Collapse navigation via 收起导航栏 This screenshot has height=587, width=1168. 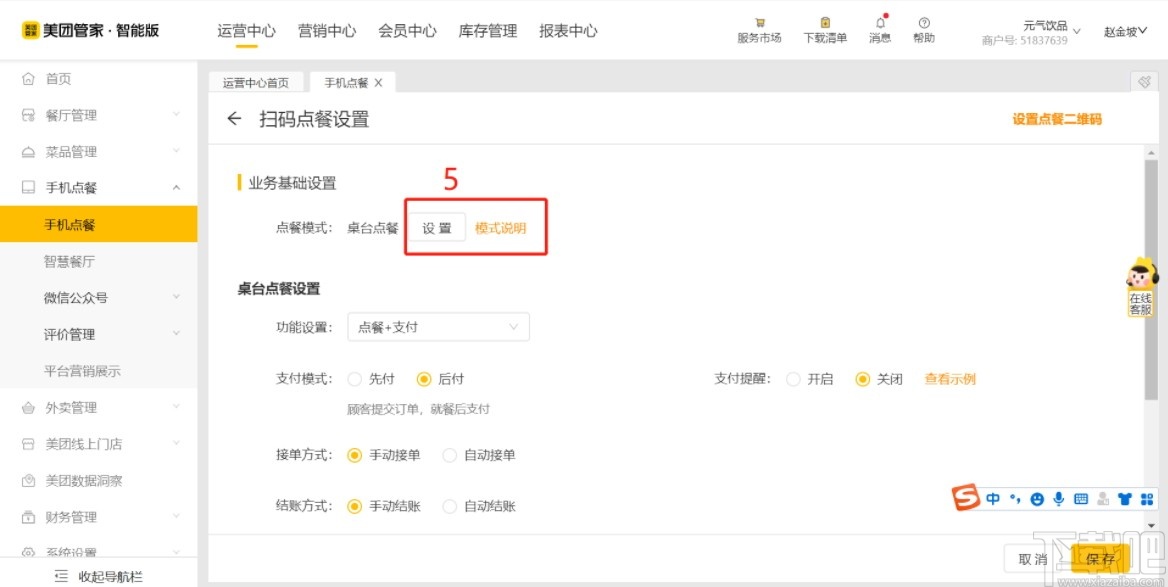coord(98,576)
